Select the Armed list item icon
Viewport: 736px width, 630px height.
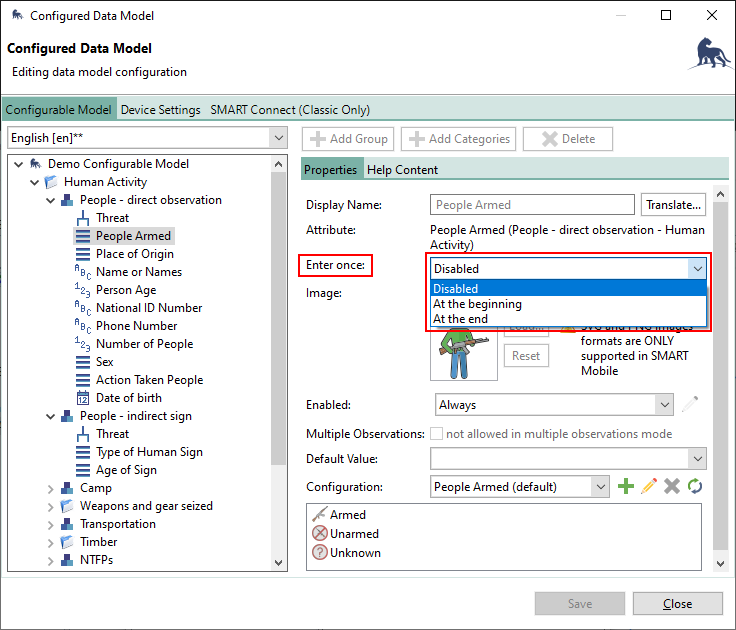320,516
